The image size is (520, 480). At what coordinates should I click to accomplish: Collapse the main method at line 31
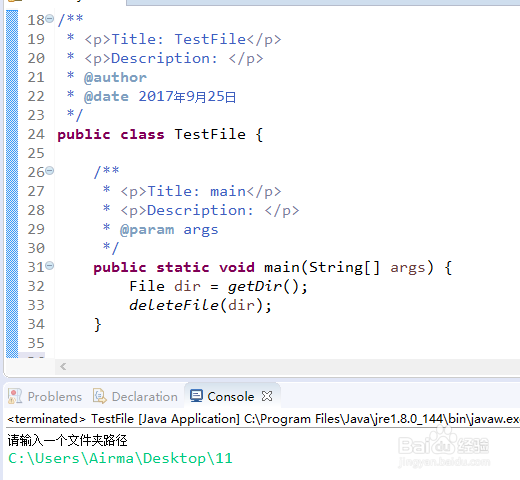tap(50, 266)
